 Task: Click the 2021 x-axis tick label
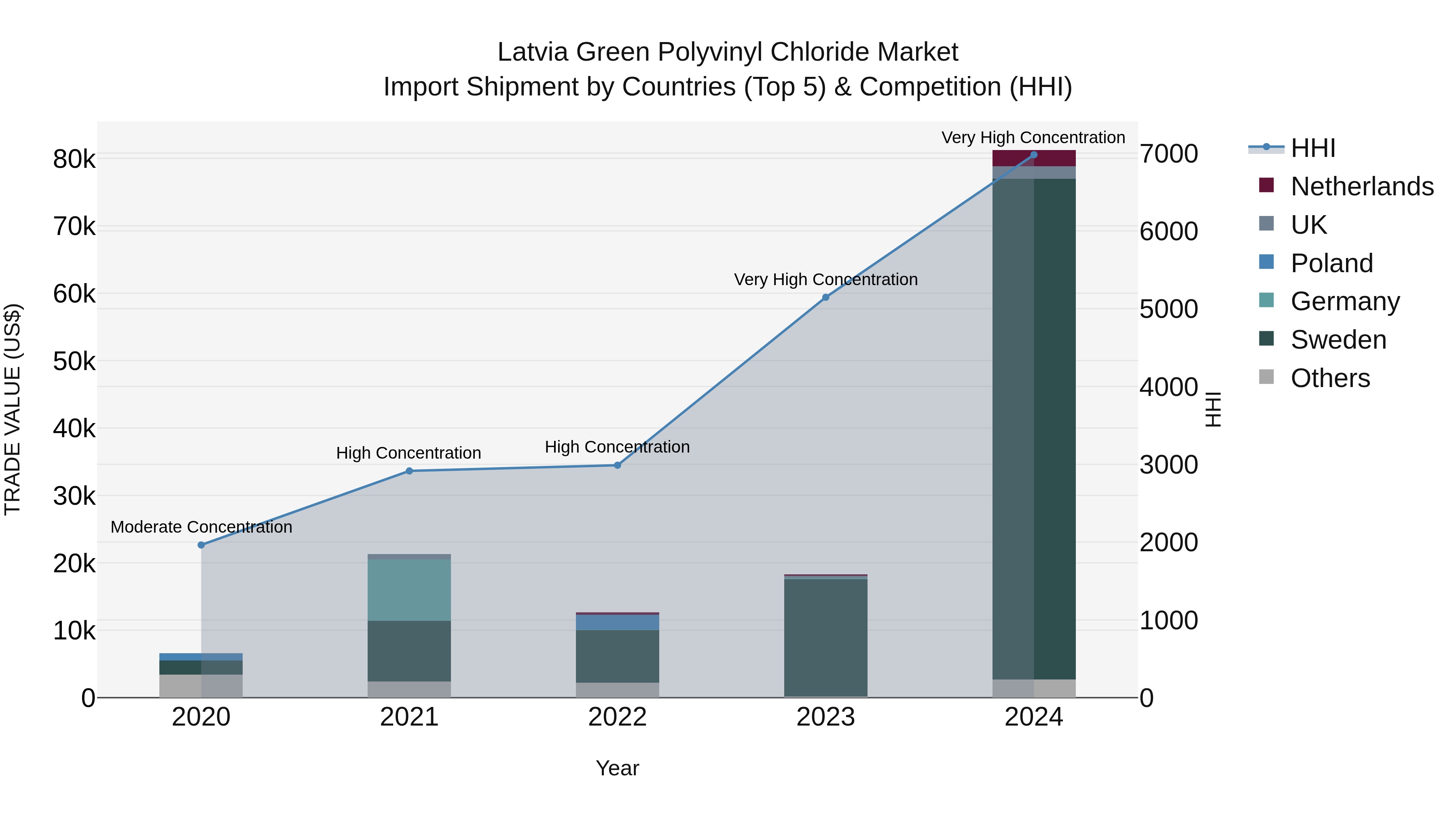click(x=409, y=717)
